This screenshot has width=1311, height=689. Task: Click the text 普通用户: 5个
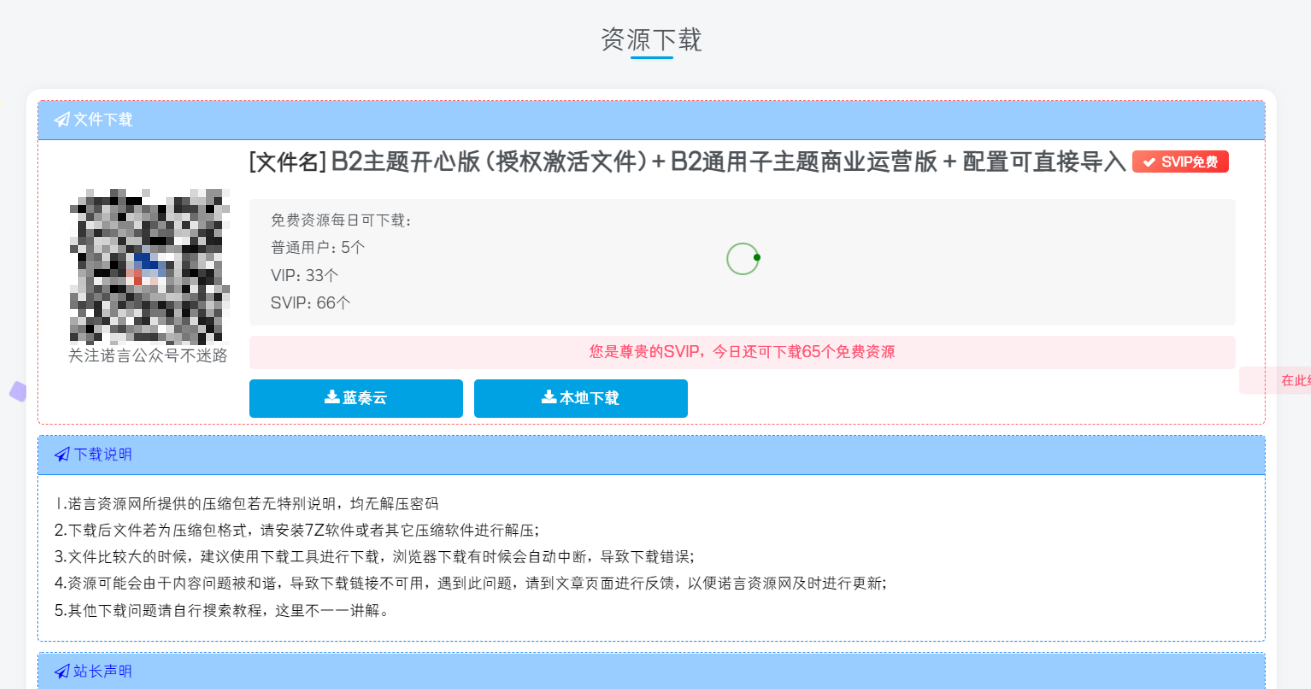point(318,247)
